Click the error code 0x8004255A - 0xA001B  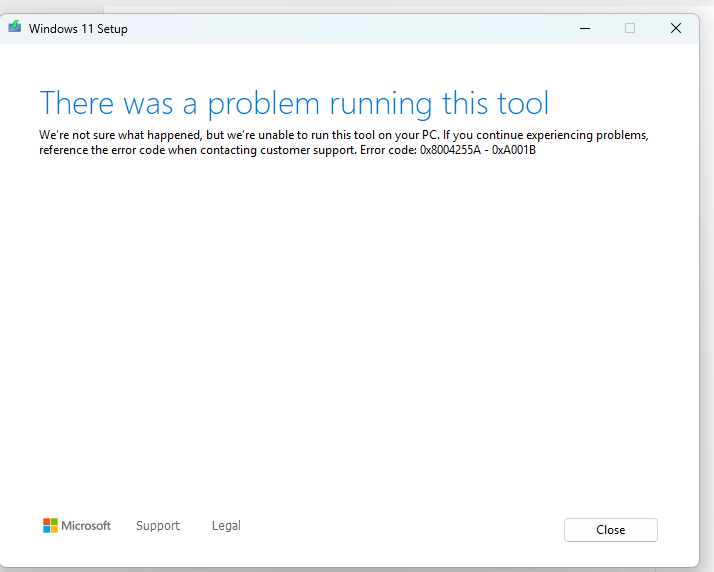[x=478, y=150]
